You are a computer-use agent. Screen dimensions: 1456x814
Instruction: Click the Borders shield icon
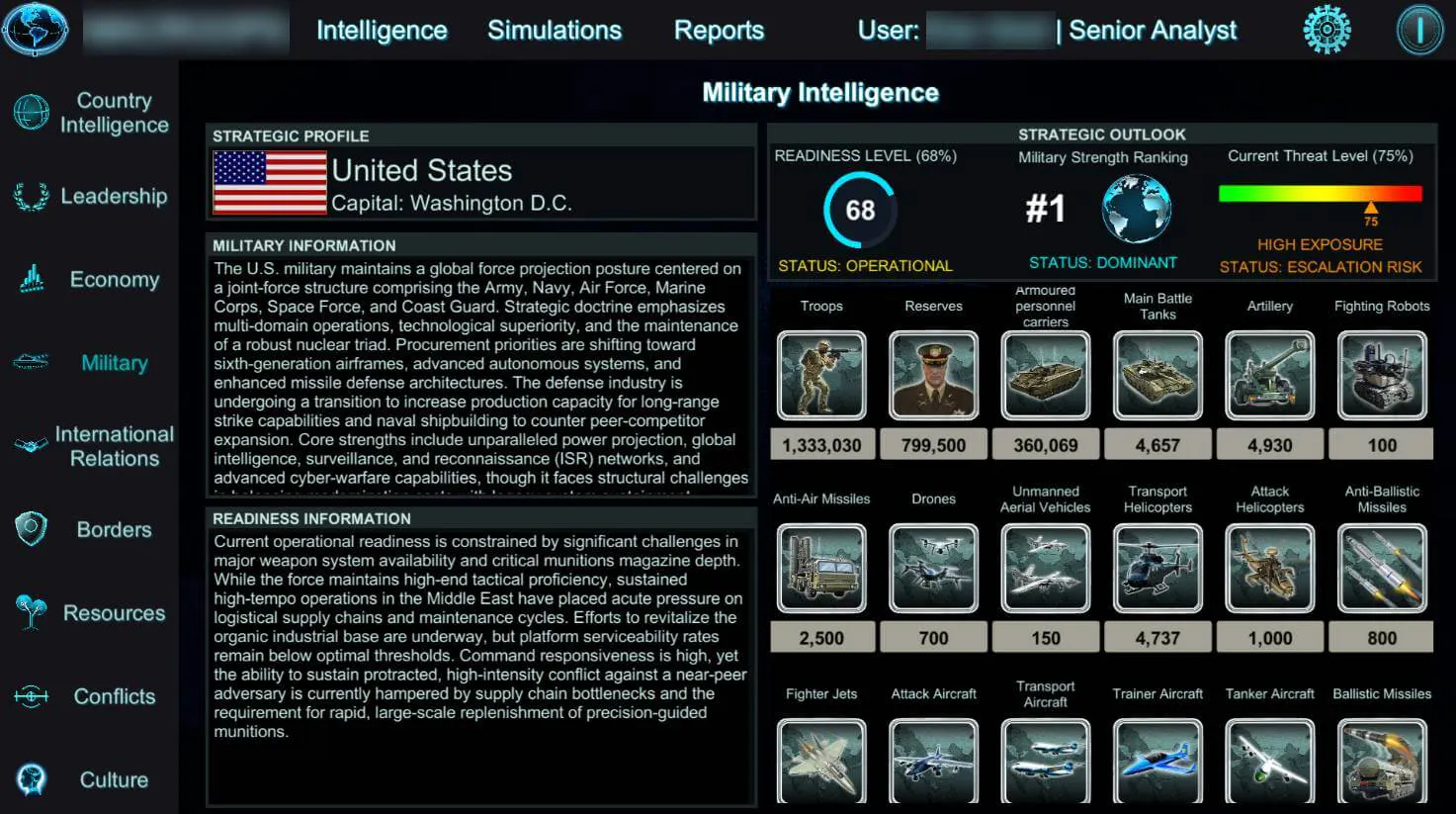pos(32,529)
